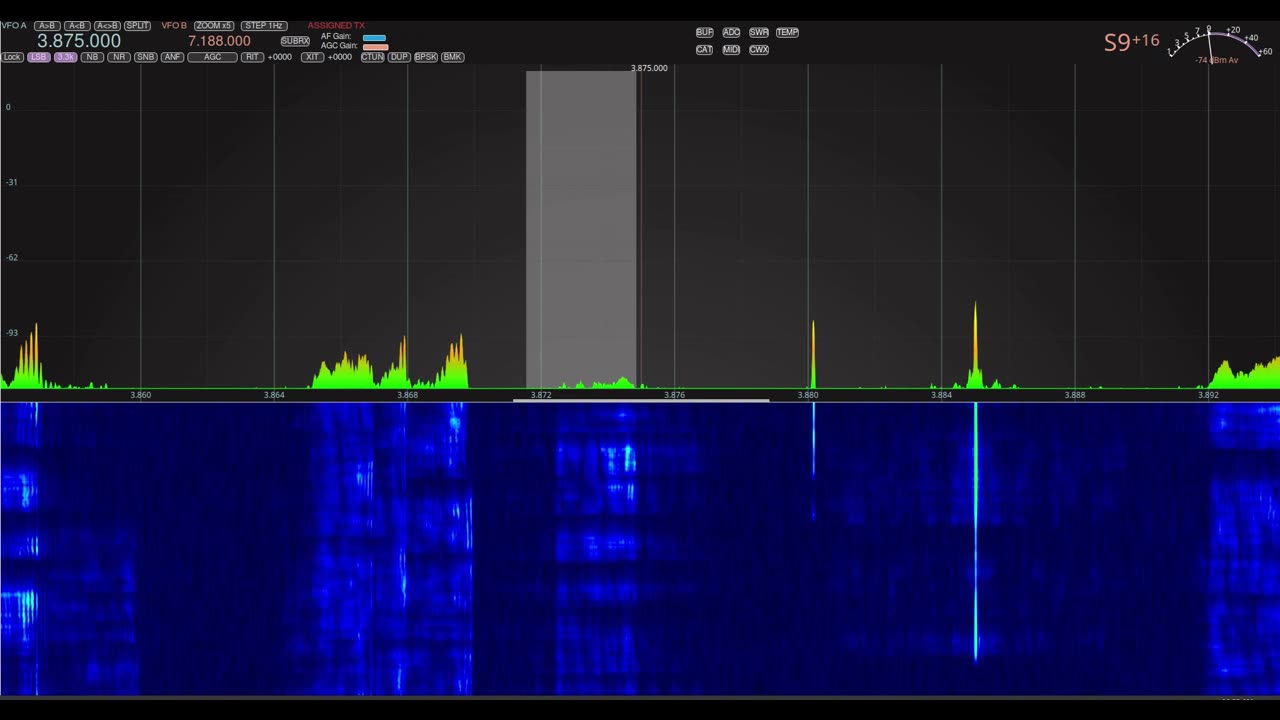Click the 3.875.000 cursor frequency label
1280x720 pixels.
(649, 68)
